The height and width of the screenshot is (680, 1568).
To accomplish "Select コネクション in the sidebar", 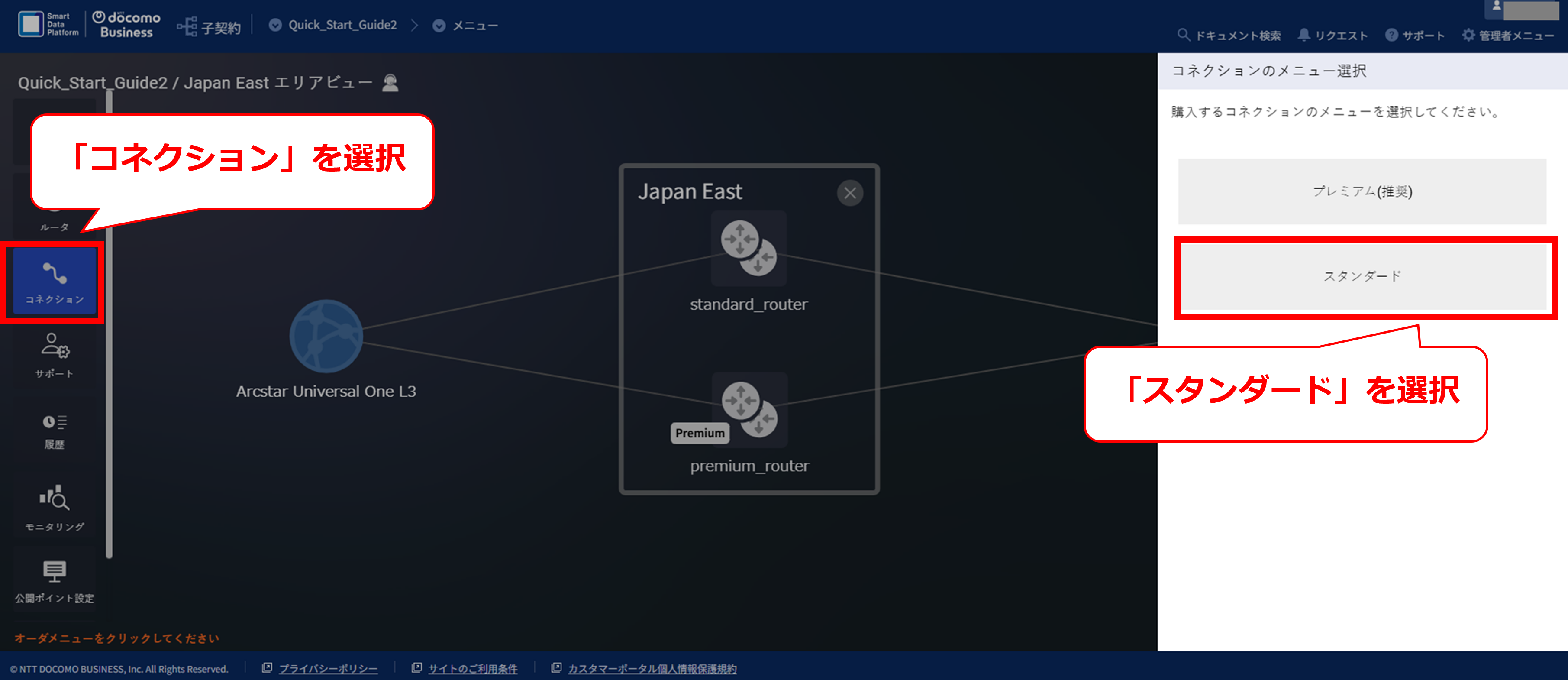I will 54,281.
